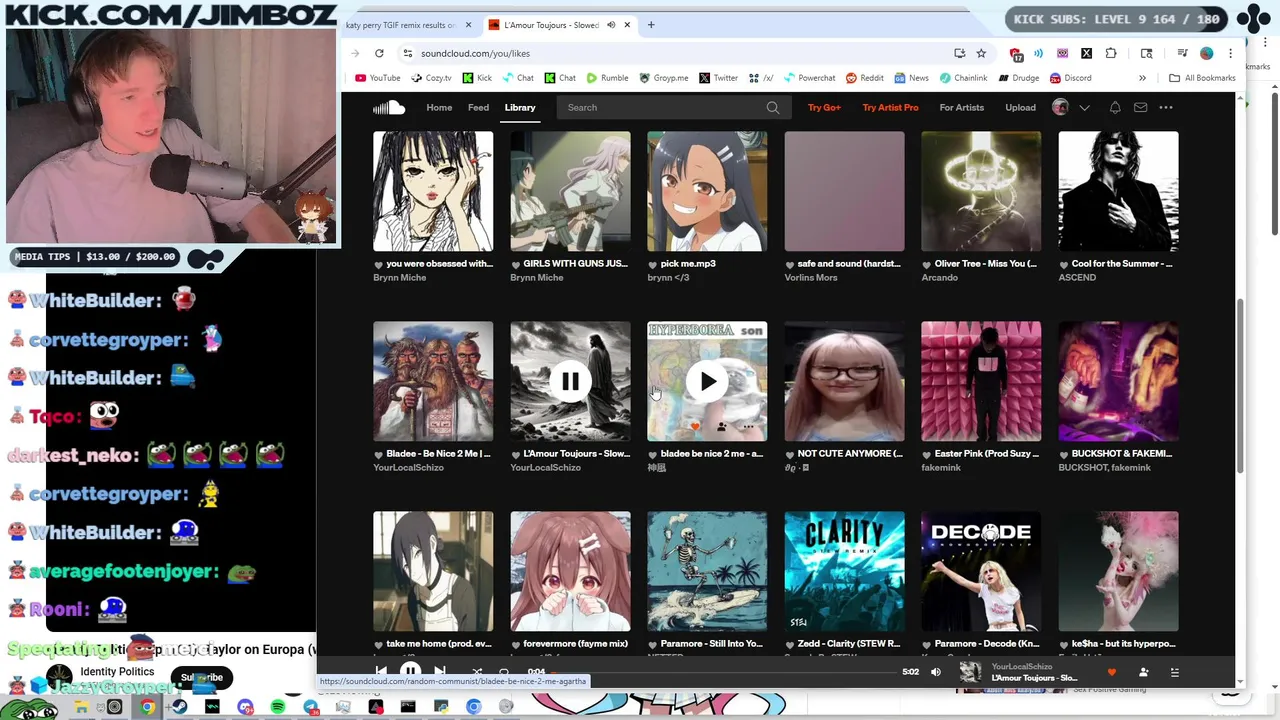Image resolution: width=1280 pixels, height=720 pixels.
Task: Open the Discord bookmark
Action: pyautogui.click(x=1071, y=78)
